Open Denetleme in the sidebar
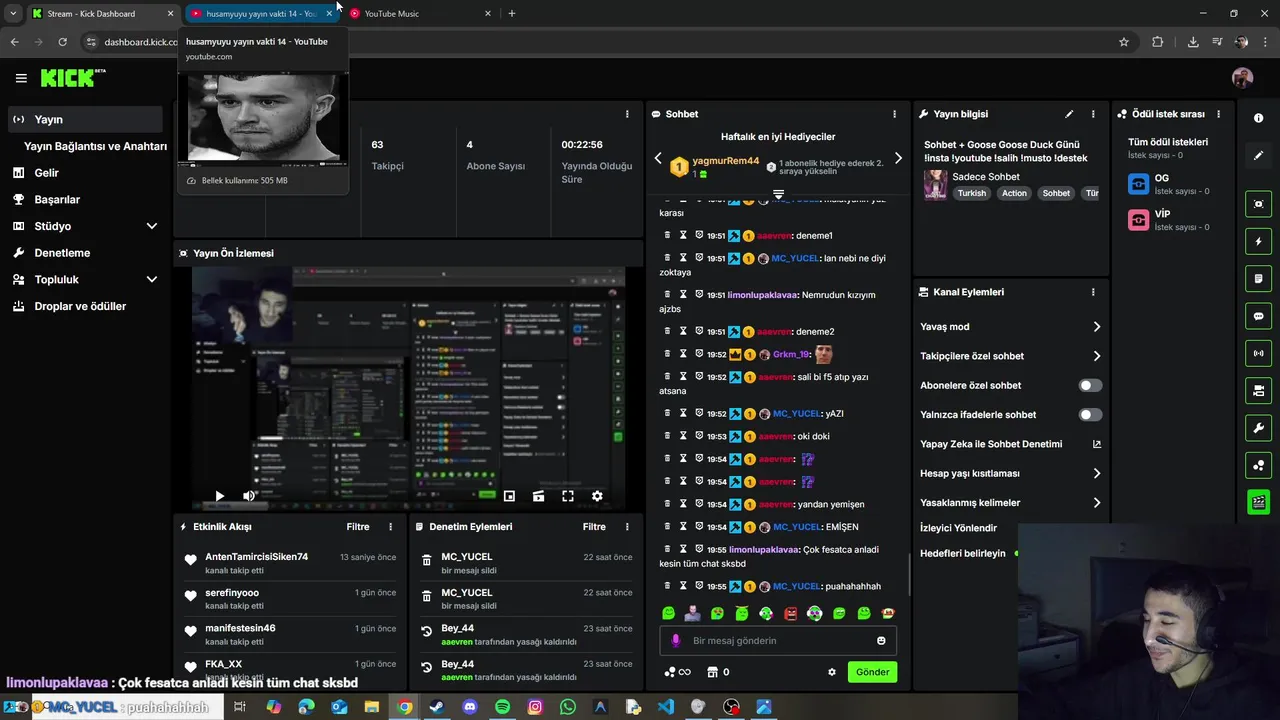The image size is (1280, 720). coord(86,253)
